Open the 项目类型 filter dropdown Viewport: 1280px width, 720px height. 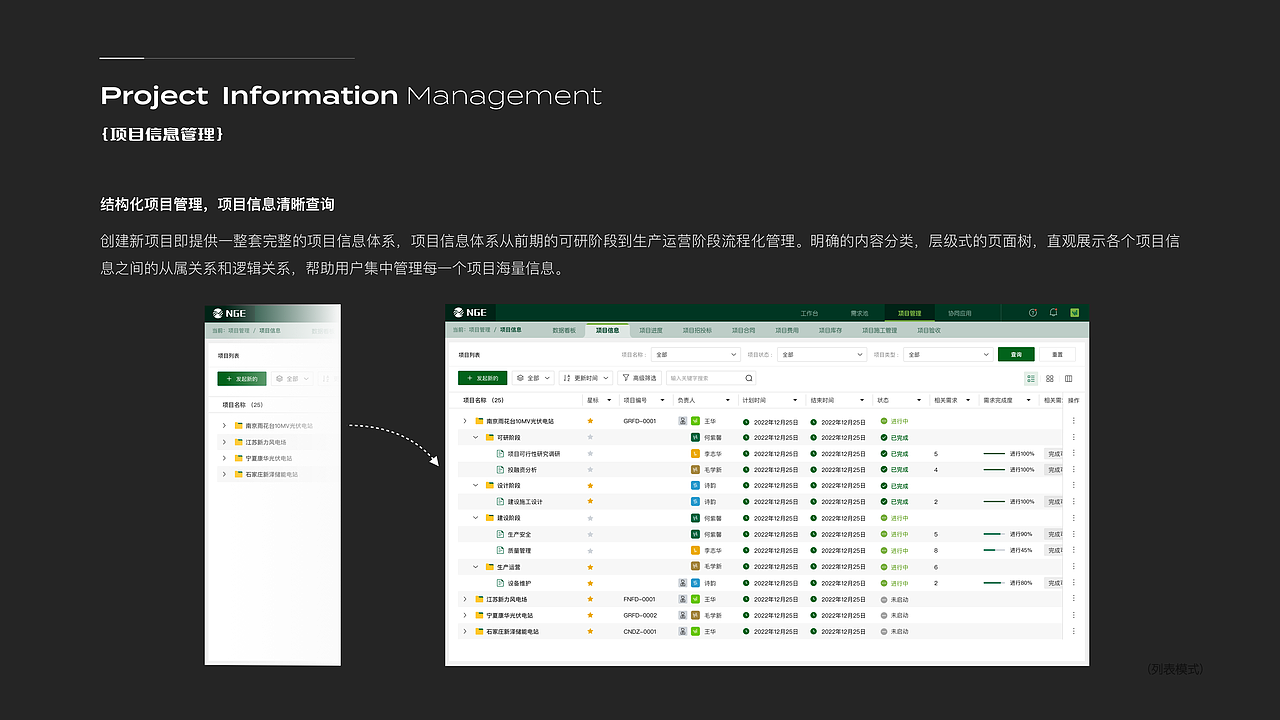[948, 354]
